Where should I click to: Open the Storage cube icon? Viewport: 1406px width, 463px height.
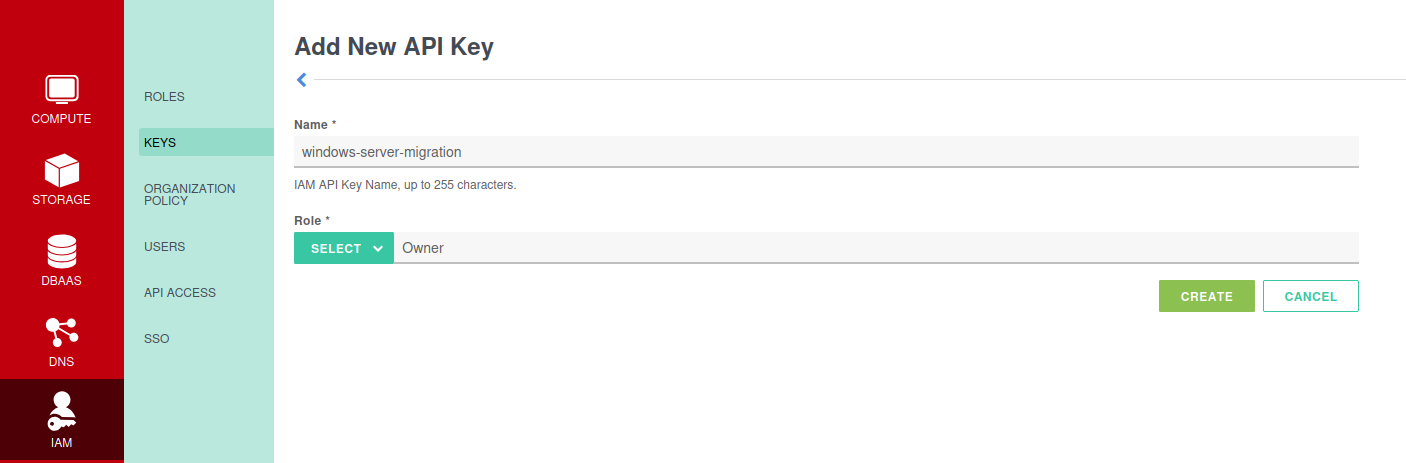tap(61, 170)
